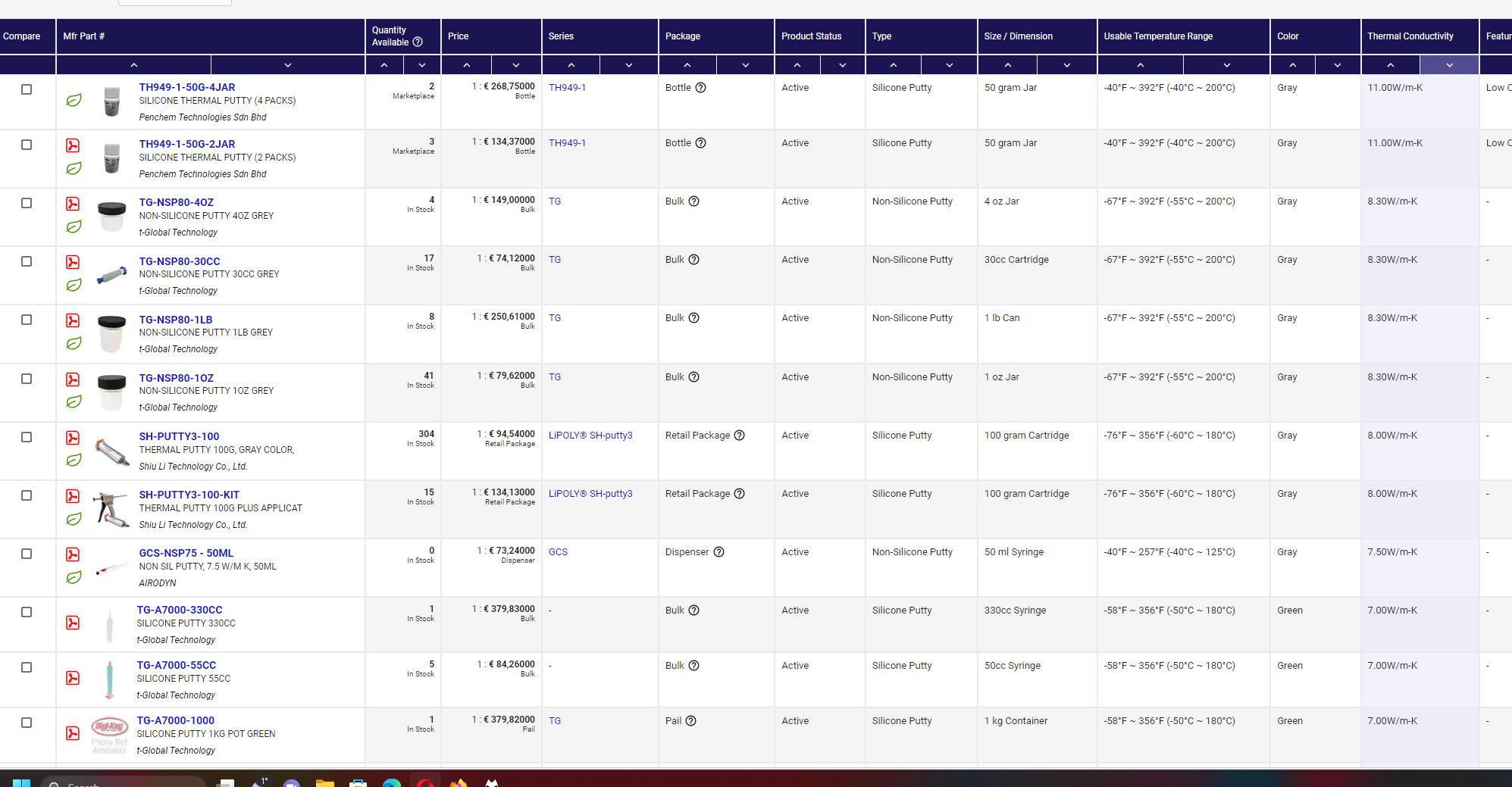Screen dimensions: 1512x787
Task: Show Pail package info for TG-A7000-1000
Action: (690, 721)
